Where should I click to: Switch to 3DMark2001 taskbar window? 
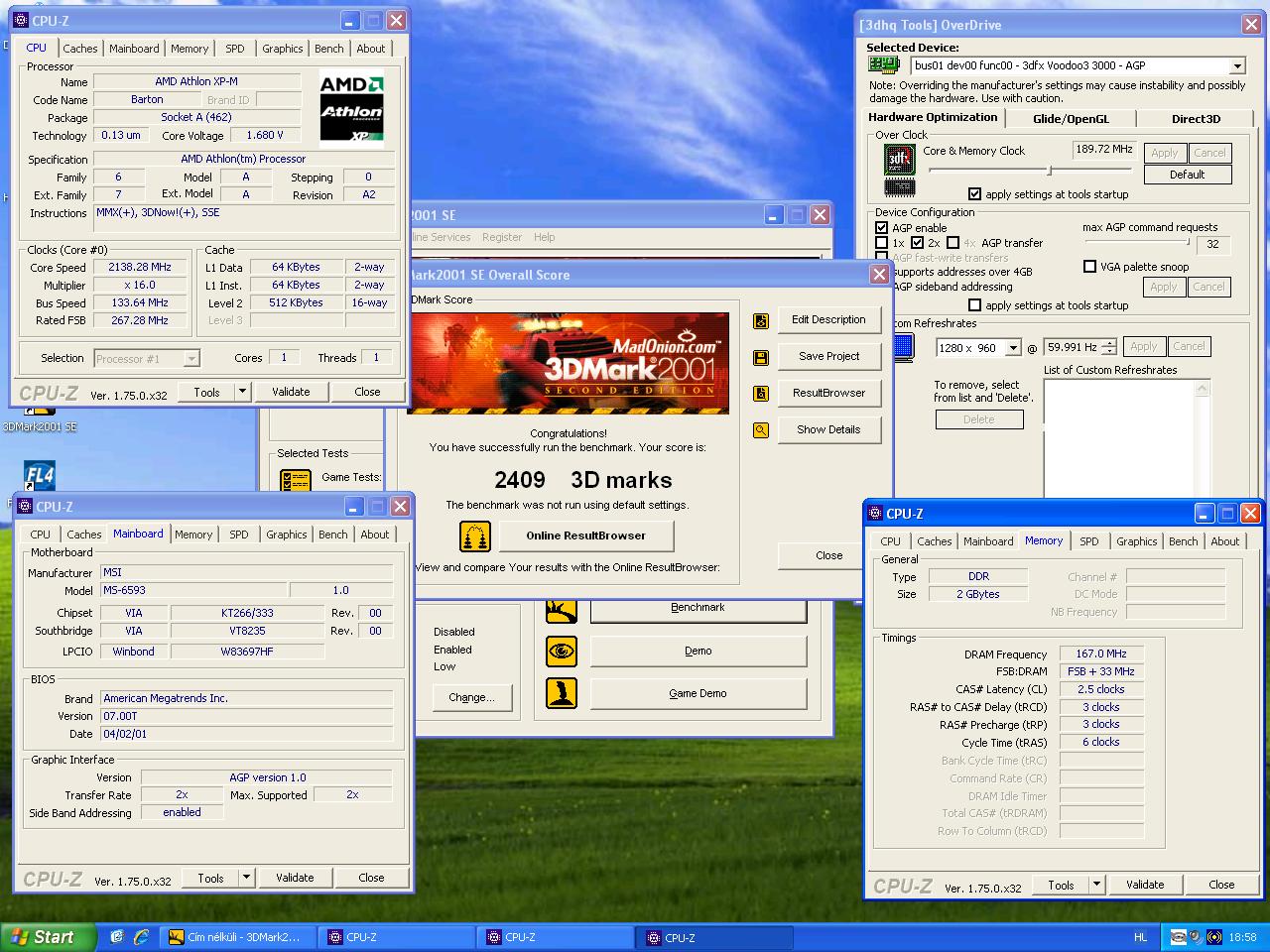coord(240,937)
